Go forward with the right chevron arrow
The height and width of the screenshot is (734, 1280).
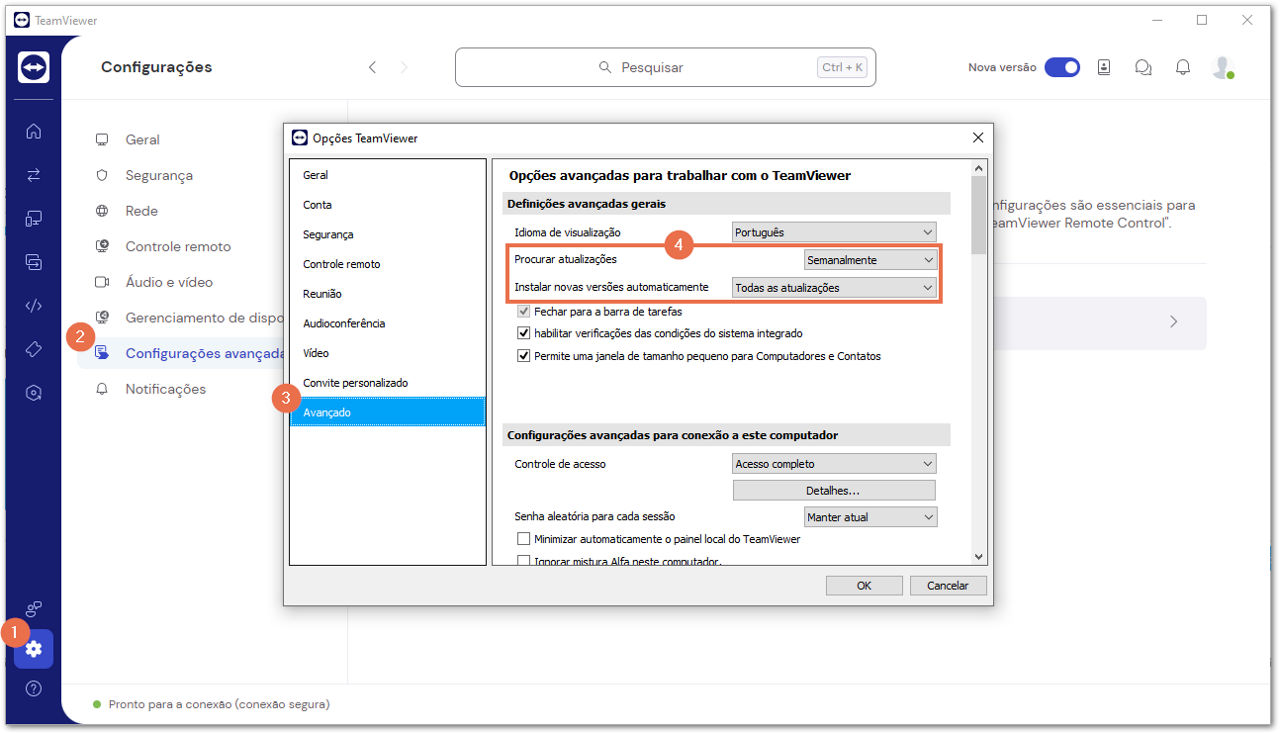tap(404, 67)
